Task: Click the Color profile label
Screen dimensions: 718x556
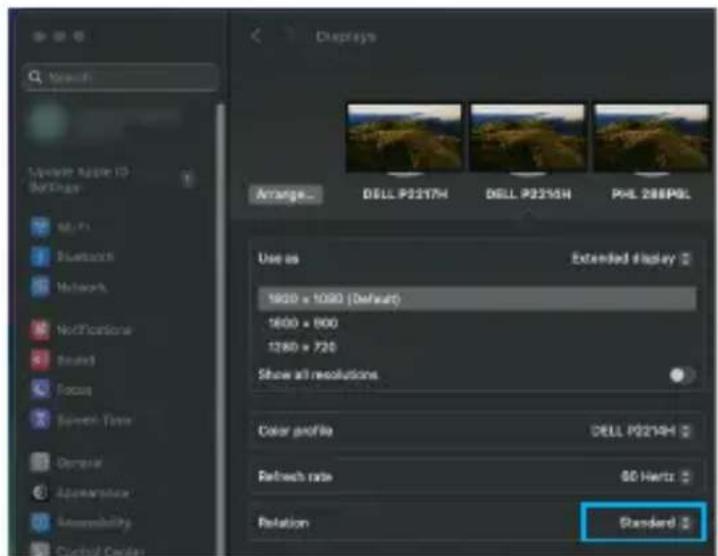Action: pyautogui.click(x=295, y=431)
